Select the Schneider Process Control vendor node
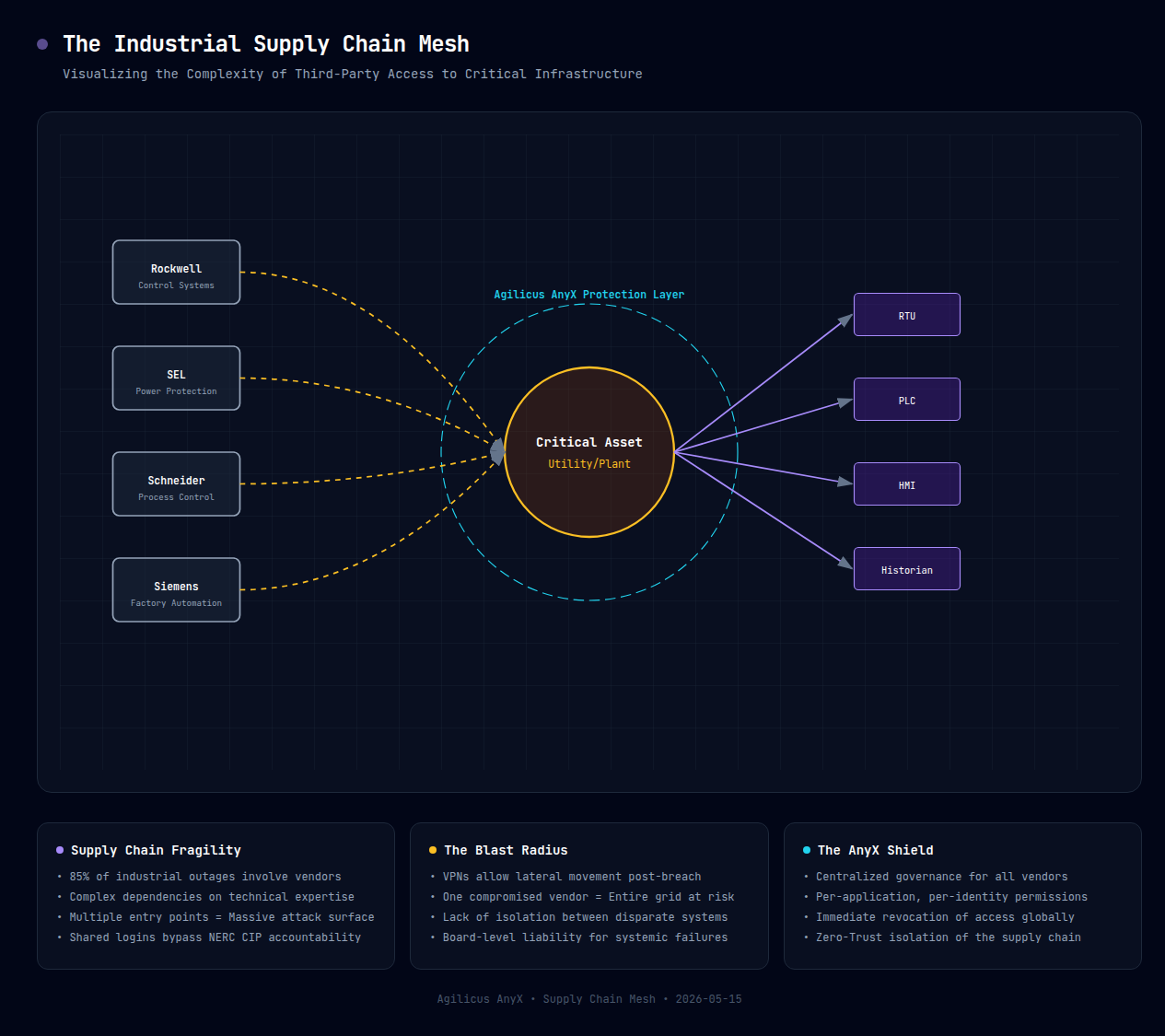1165x1036 pixels. click(x=176, y=484)
